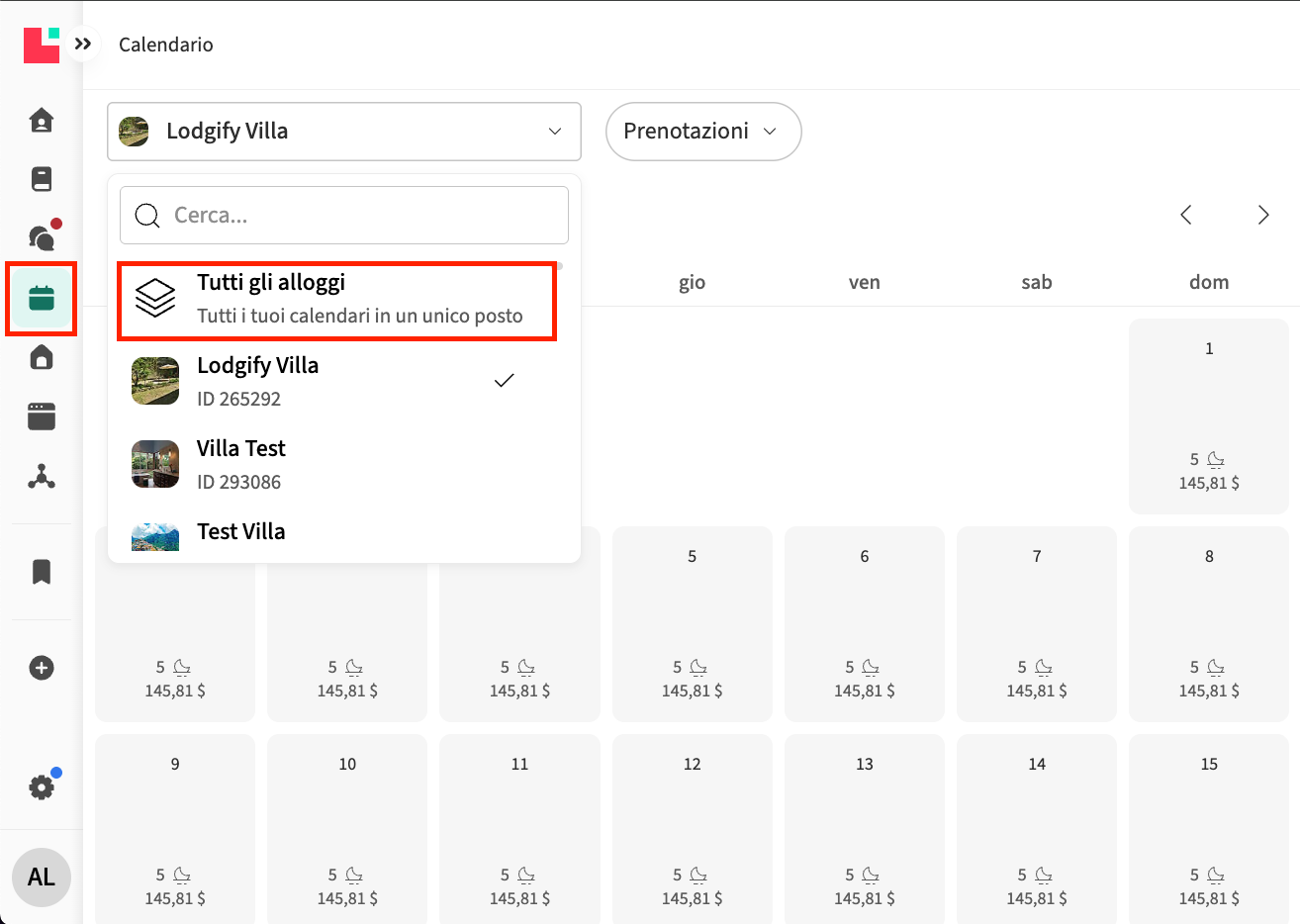Viewport: 1300px width, 924px height.
Task: Open the channel manager nodes icon
Action: click(x=42, y=477)
